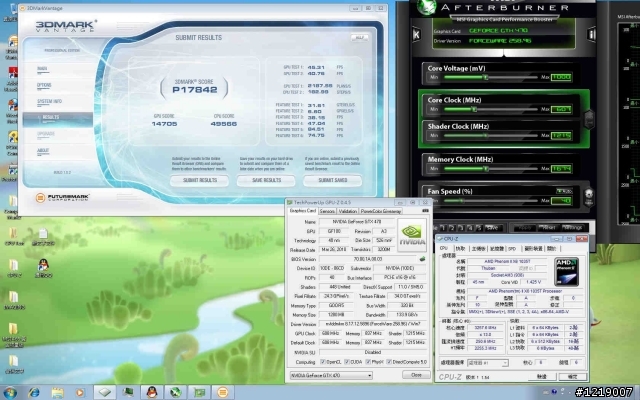Click the NVIDIA logo in GPU-Z

[x=412, y=235]
